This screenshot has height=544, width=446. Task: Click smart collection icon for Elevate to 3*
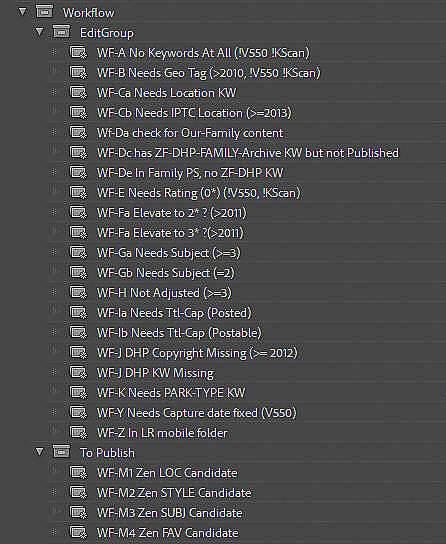click(78, 233)
